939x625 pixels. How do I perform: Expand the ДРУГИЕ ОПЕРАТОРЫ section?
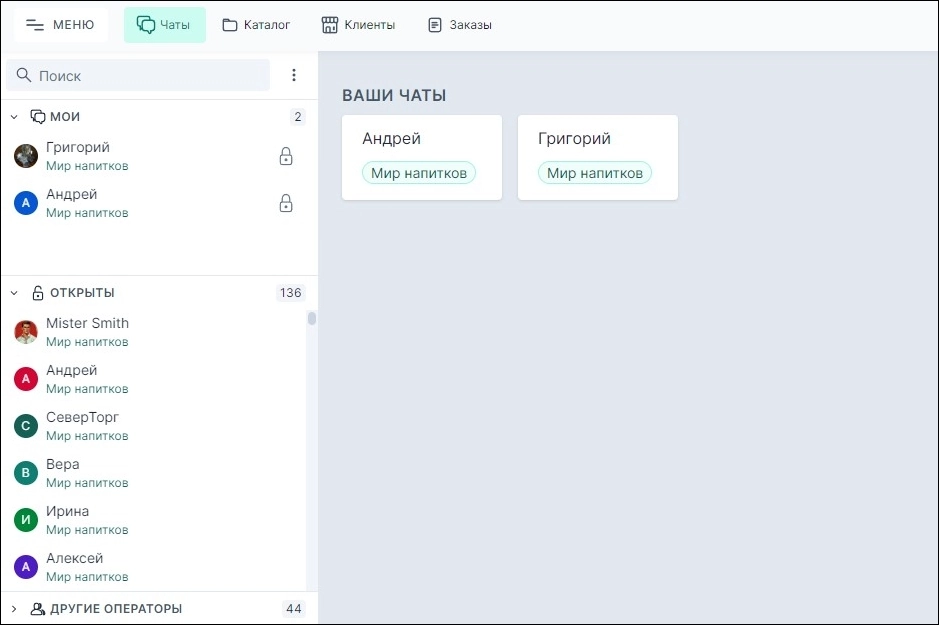point(14,608)
